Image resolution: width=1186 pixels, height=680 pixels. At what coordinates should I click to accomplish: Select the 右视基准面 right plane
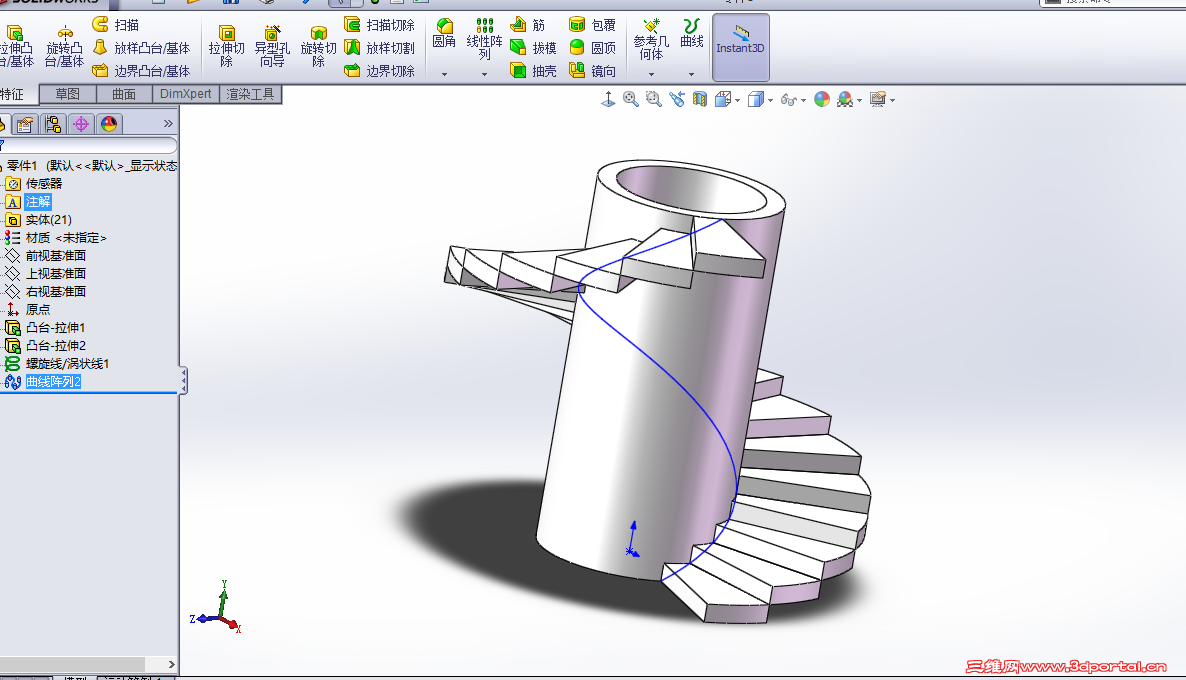pyautogui.click(x=45, y=292)
